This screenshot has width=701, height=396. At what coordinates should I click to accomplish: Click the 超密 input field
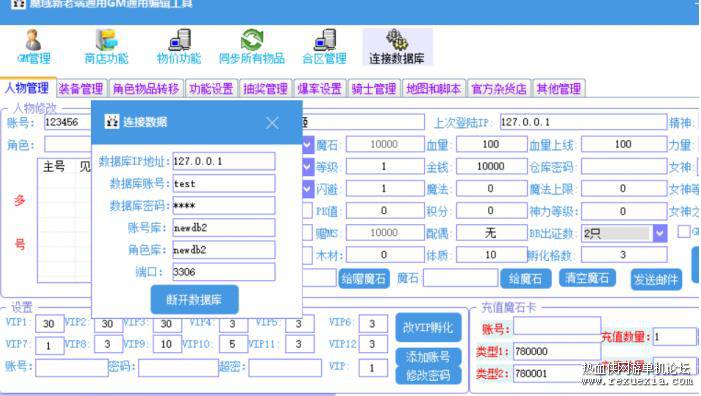[285, 368]
